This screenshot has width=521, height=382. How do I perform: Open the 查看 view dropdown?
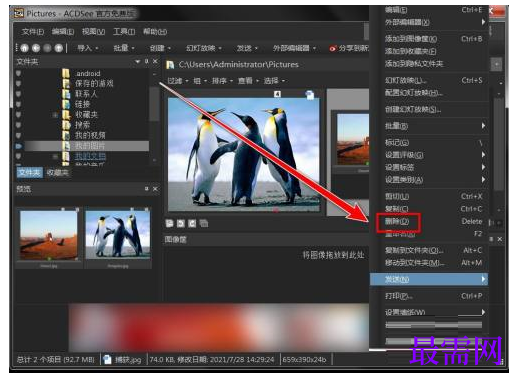[x=249, y=81]
